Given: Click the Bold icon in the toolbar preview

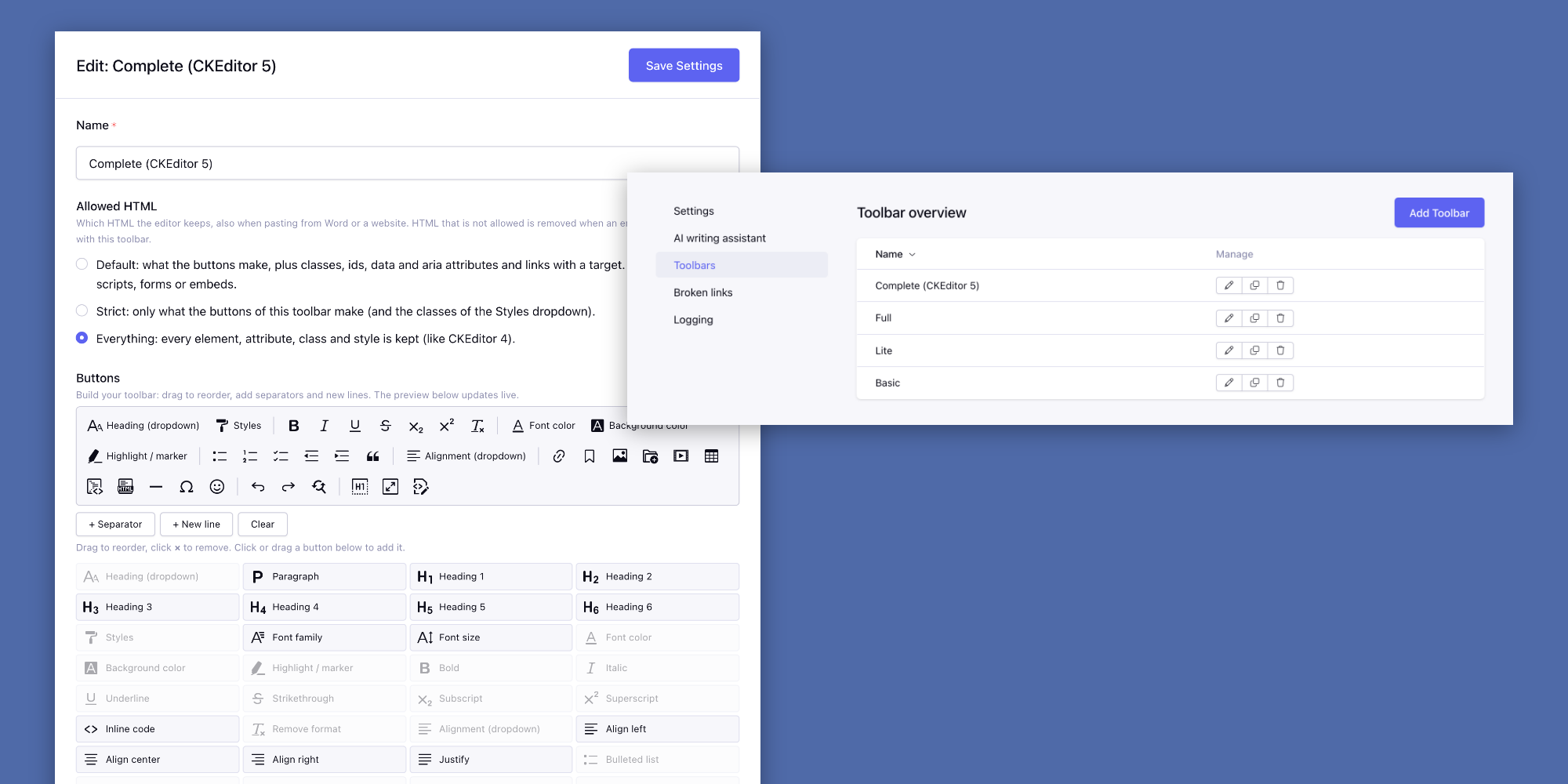Looking at the screenshot, I should (x=294, y=426).
